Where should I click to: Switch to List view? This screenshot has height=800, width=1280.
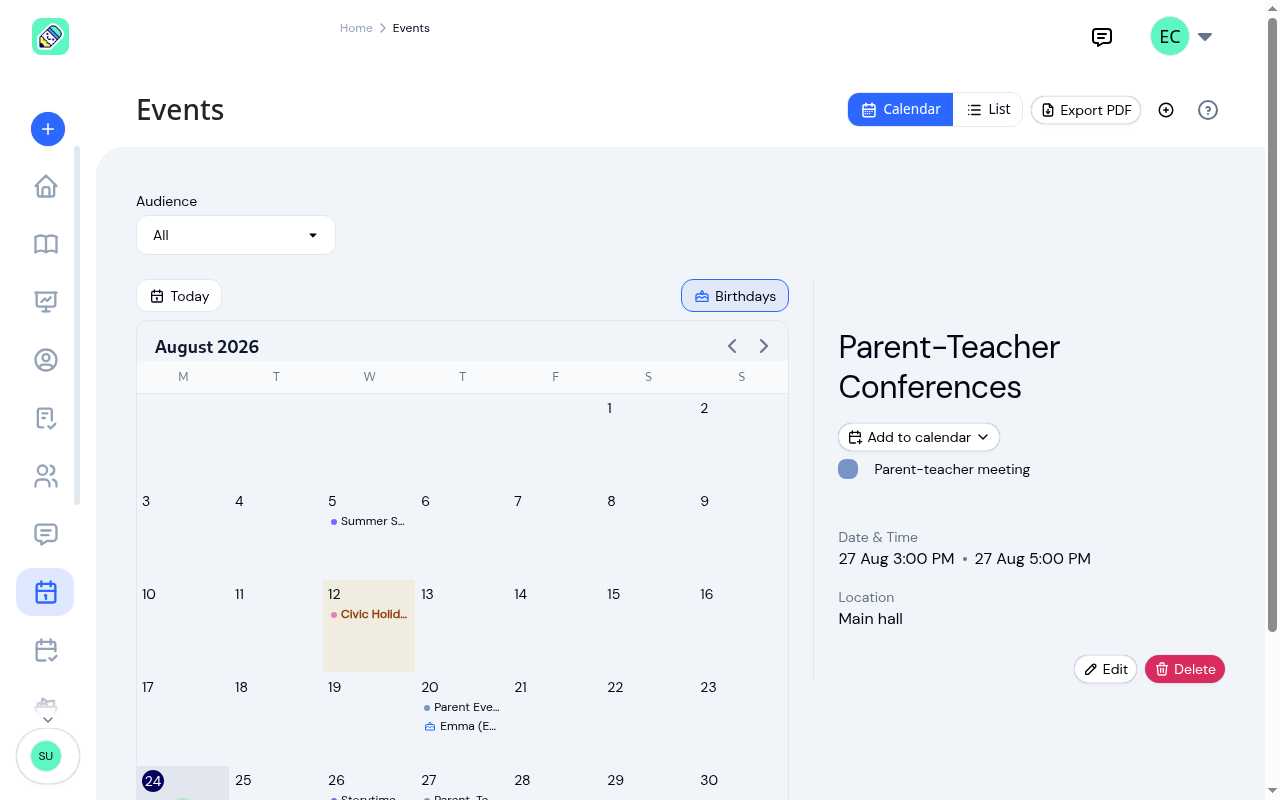click(x=988, y=110)
